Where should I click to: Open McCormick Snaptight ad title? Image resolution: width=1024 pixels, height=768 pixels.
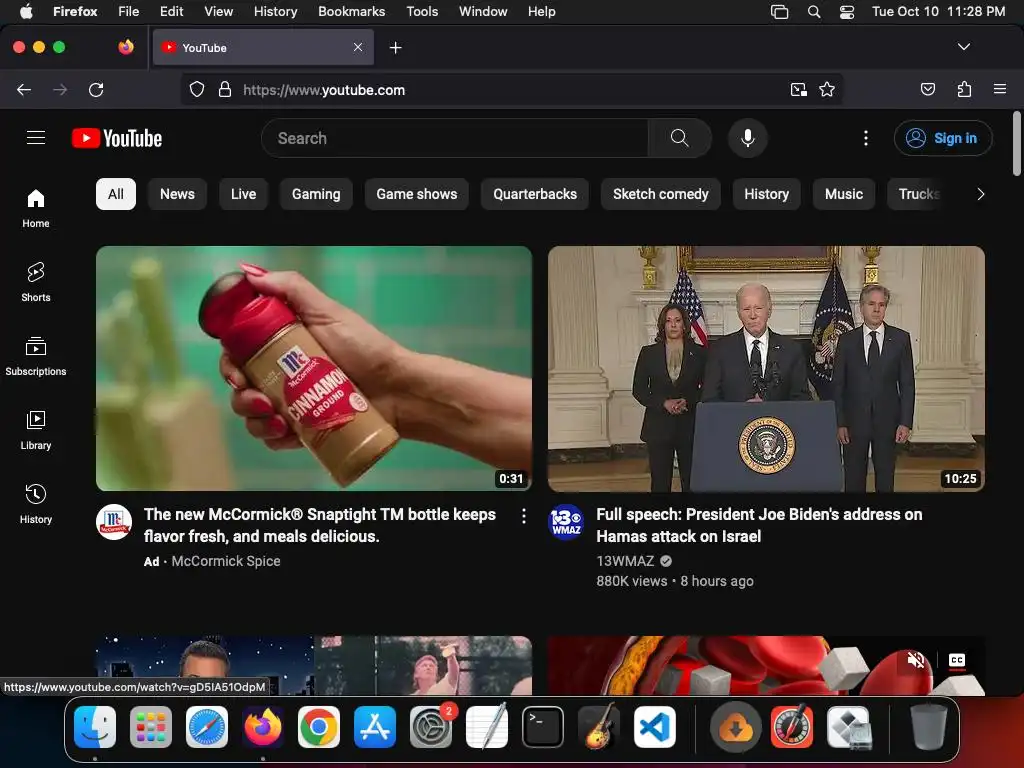coord(320,525)
